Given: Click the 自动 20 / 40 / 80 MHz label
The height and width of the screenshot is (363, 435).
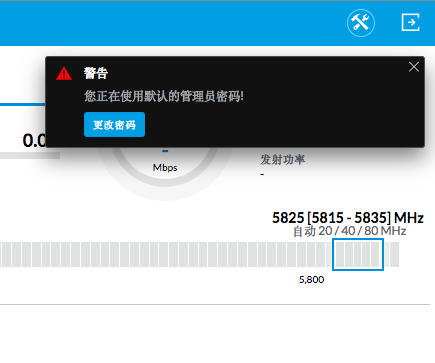Looking at the screenshot, I should (349, 231).
